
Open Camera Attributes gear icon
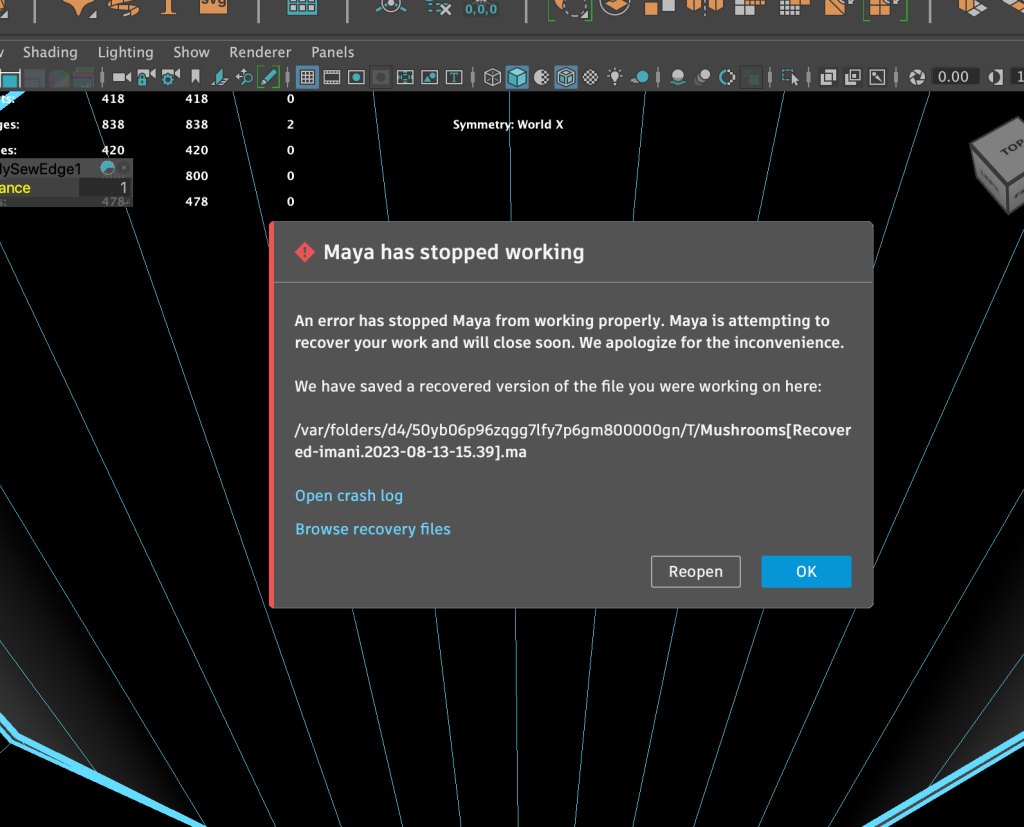(170, 77)
